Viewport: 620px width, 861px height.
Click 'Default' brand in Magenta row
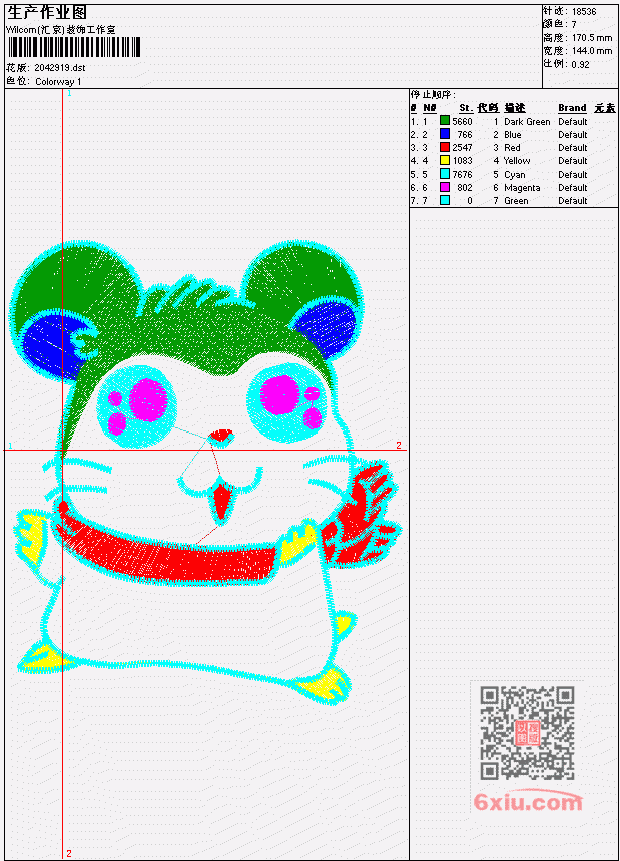click(x=573, y=188)
